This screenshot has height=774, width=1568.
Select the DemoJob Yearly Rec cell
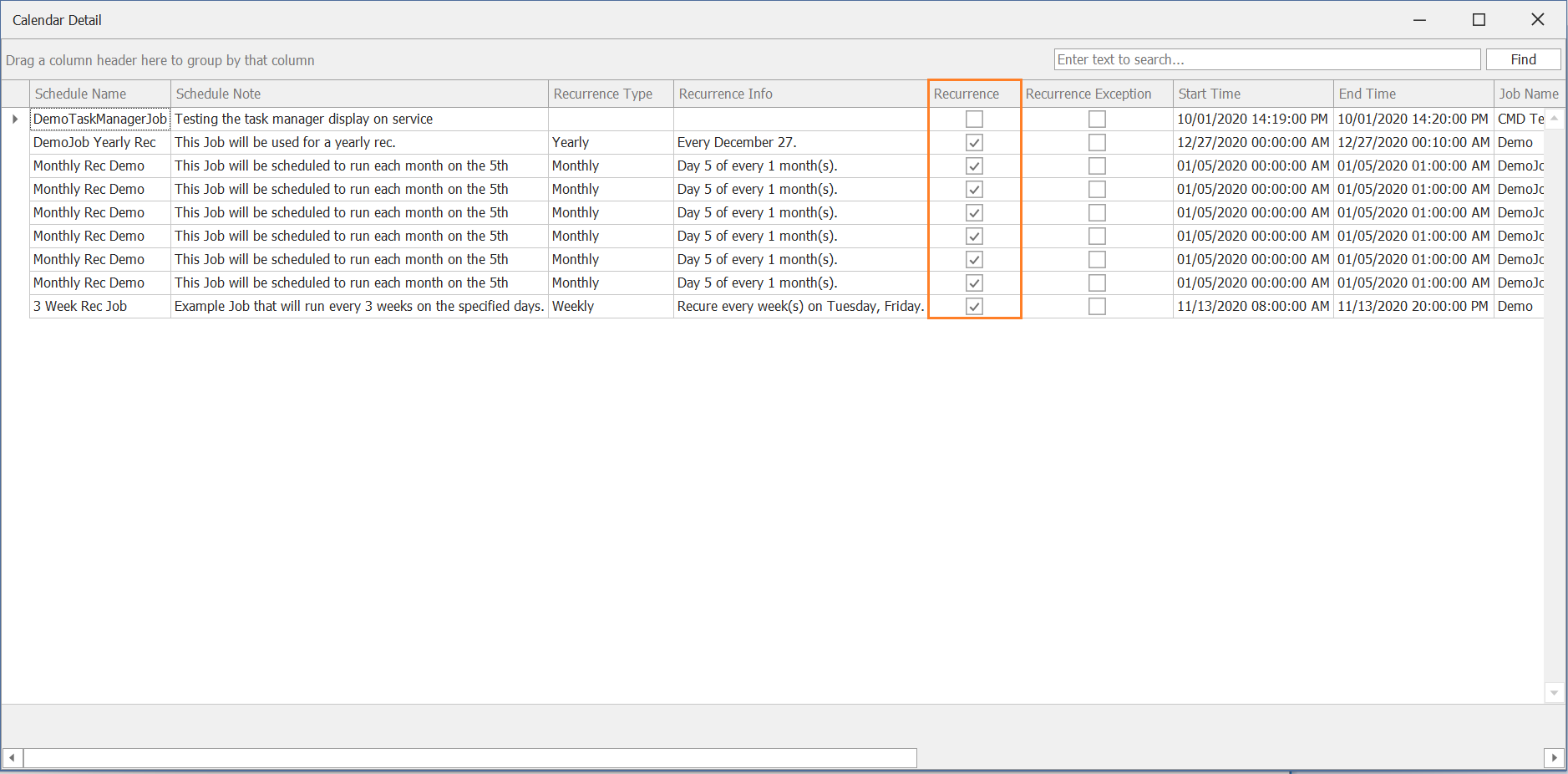pyautogui.click(x=100, y=143)
